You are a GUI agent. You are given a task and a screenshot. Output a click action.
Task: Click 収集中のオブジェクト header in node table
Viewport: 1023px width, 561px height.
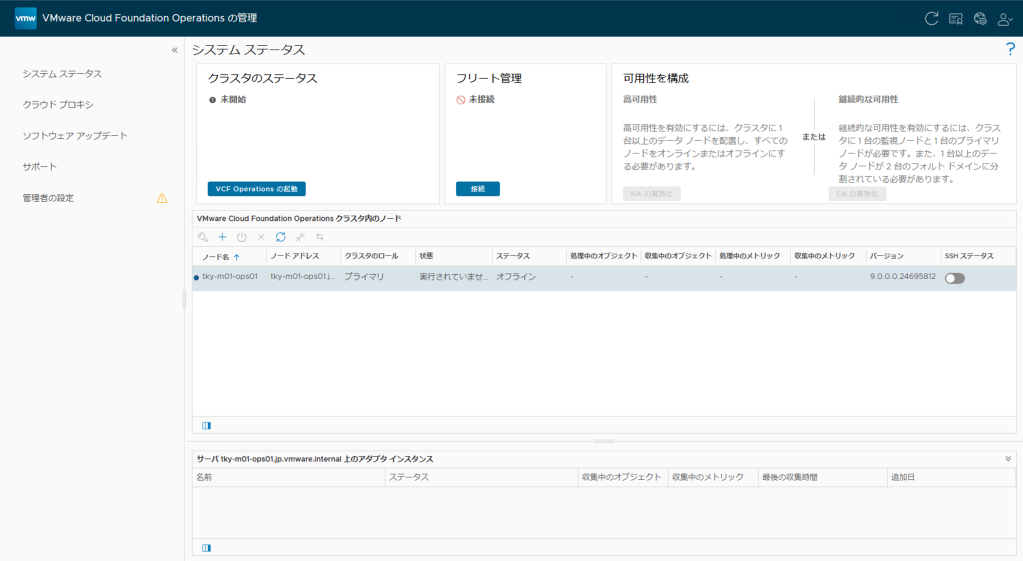[678, 256]
